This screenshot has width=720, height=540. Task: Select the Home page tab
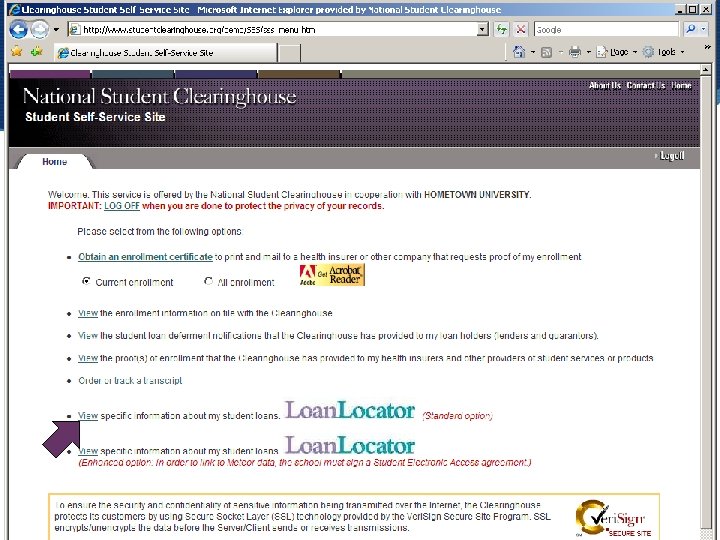tap(55, 162)
